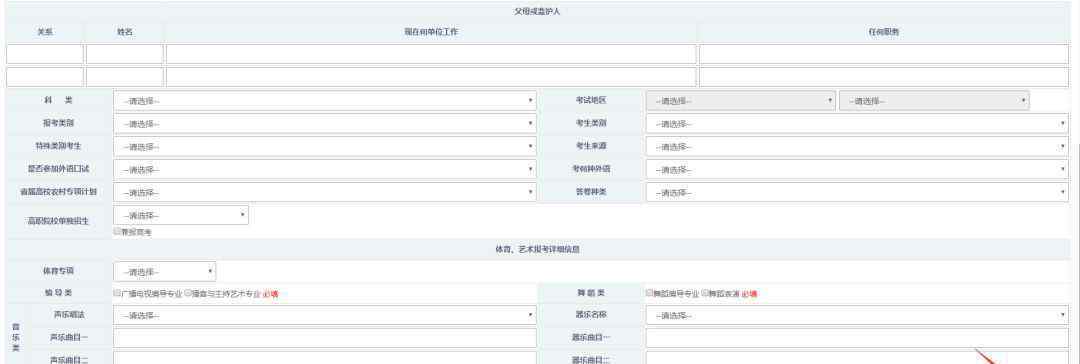This screenshot has width=1080, height=364.
Task: Open the 考生类别 dropdown
Action: [857, 123]
